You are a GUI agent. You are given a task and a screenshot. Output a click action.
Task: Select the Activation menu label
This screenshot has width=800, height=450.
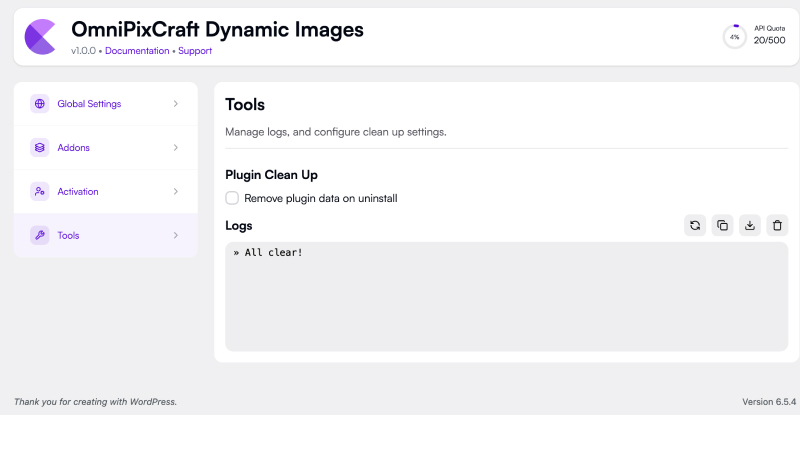click(x=78, y=191)
